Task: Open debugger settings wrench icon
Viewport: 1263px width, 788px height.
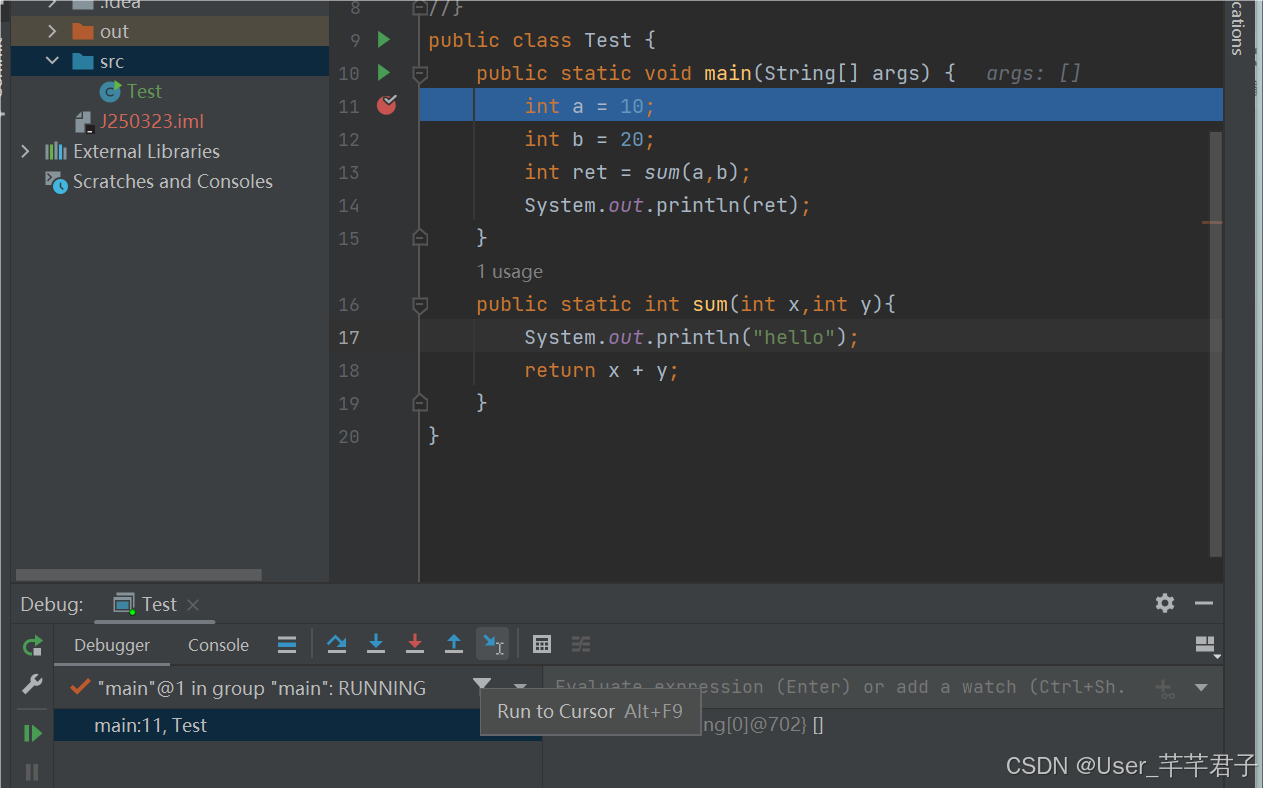Action: coord(32,685)
